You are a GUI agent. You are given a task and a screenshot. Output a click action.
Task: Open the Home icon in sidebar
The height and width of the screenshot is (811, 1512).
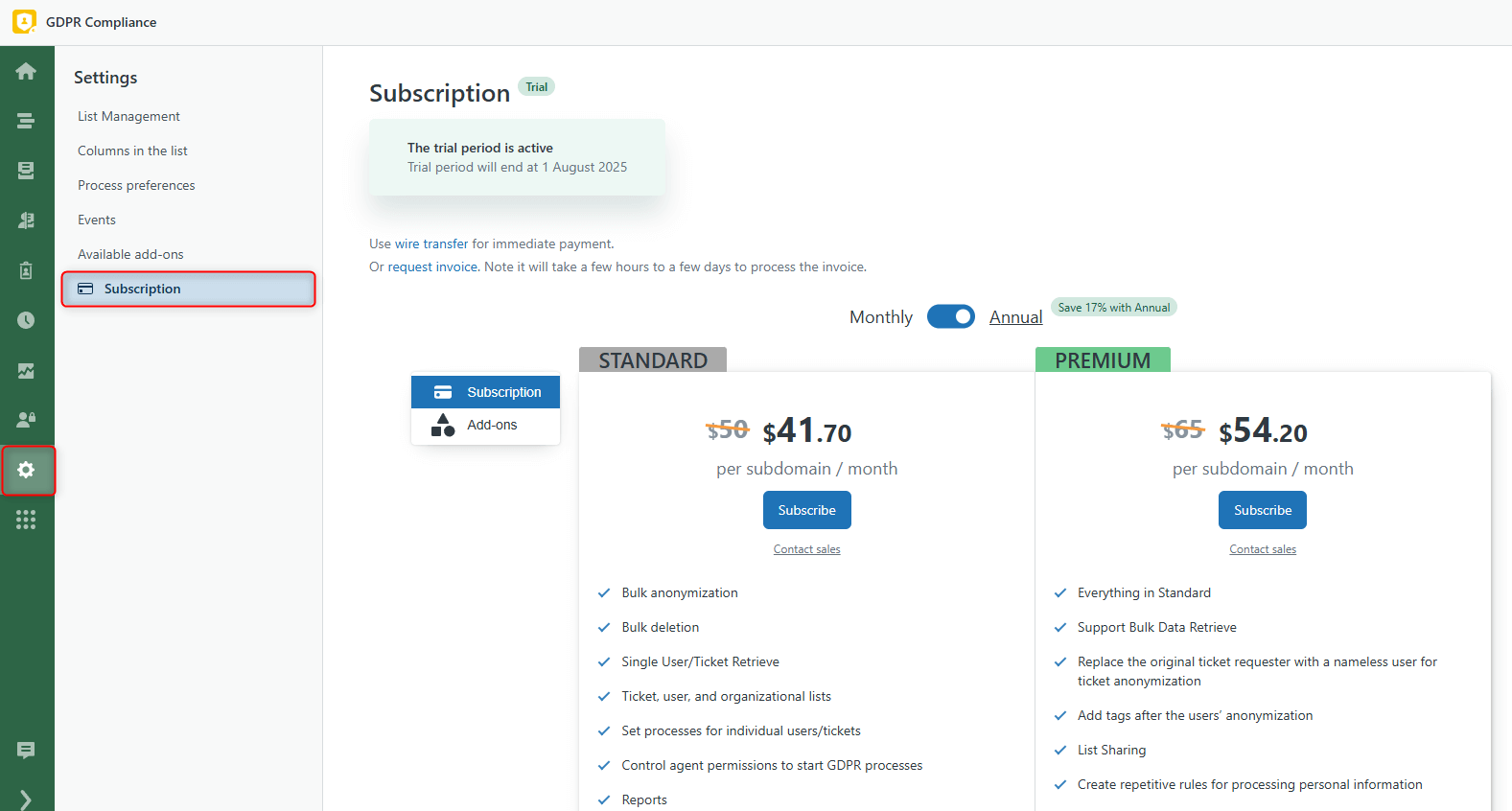[26, 71]
